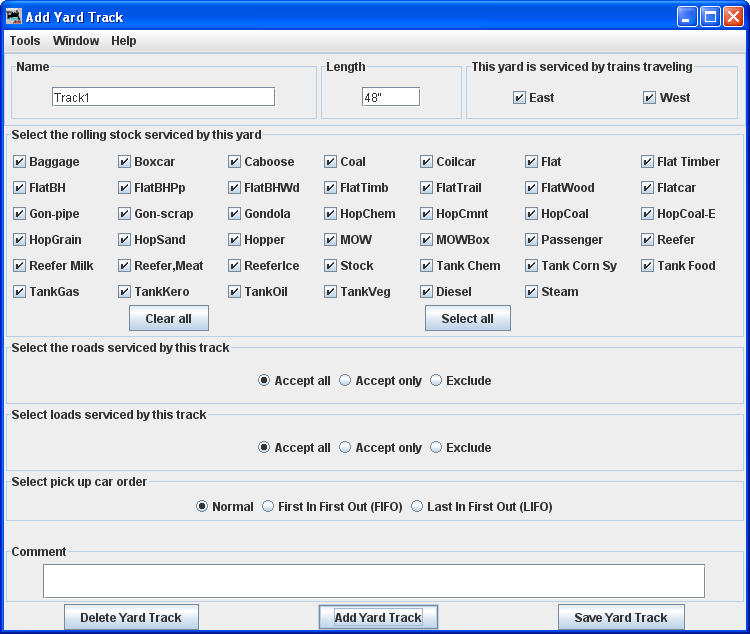Open the Tools menu
The image size is (750, 634).
pos(25,41)
